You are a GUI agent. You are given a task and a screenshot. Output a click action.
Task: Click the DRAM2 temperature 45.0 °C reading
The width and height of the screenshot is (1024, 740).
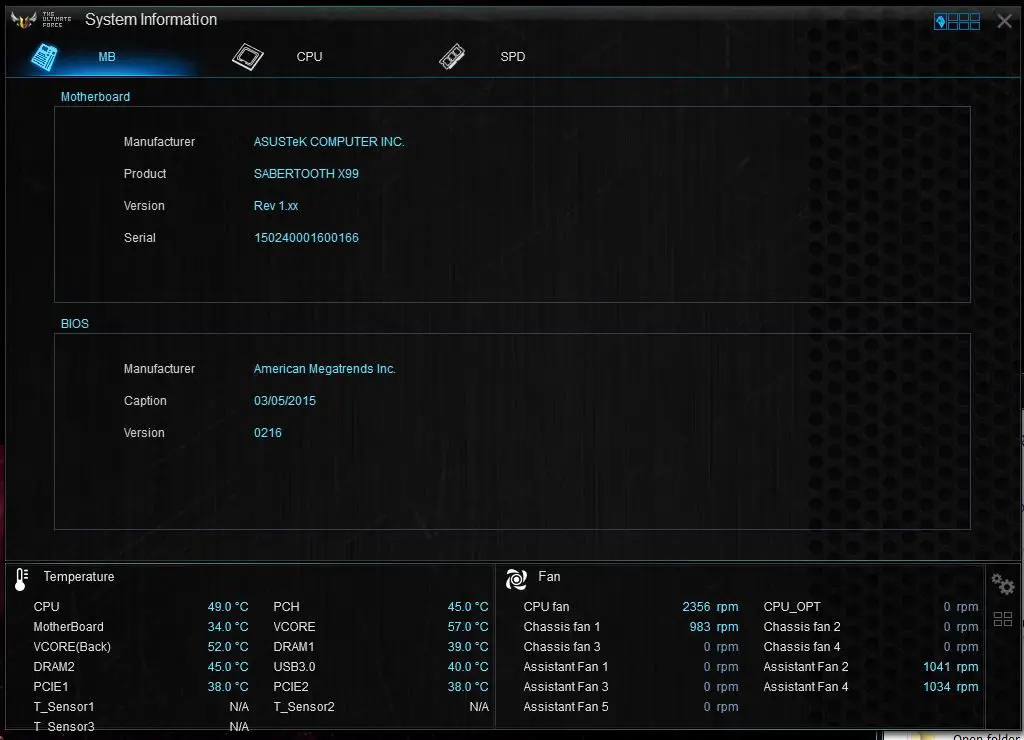coord(228,667)
